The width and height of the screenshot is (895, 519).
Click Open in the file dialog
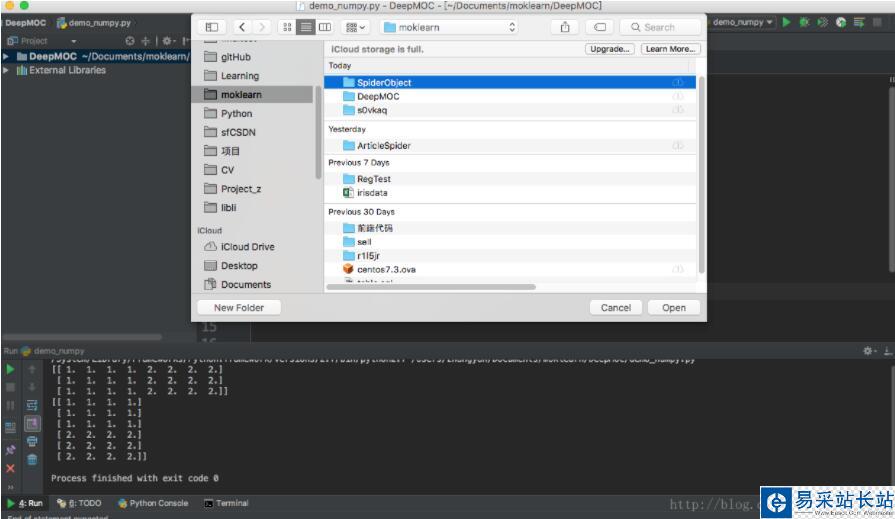(674, 308)
